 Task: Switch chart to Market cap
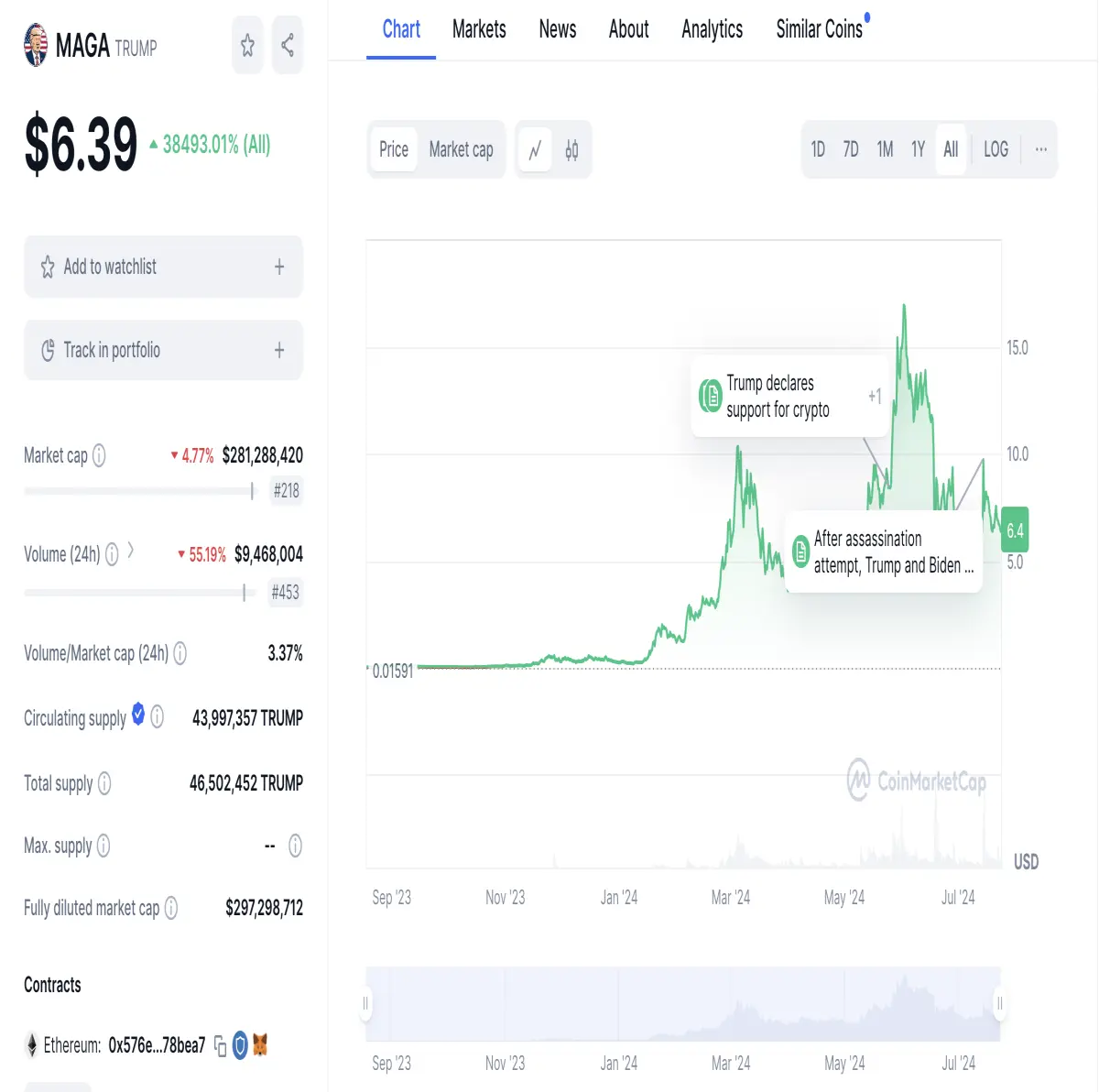461,149
